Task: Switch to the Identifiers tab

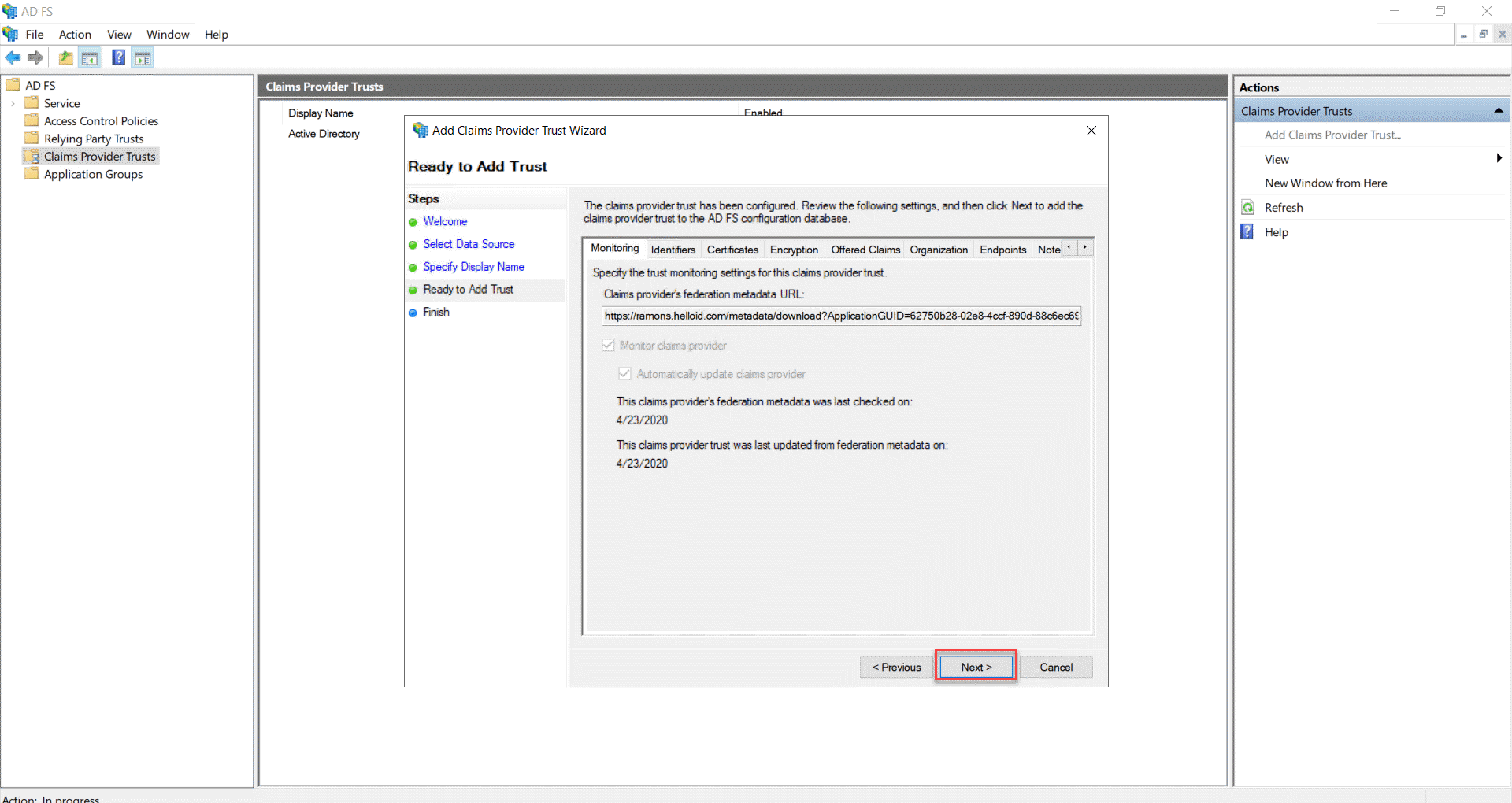Action: (673, 250)
